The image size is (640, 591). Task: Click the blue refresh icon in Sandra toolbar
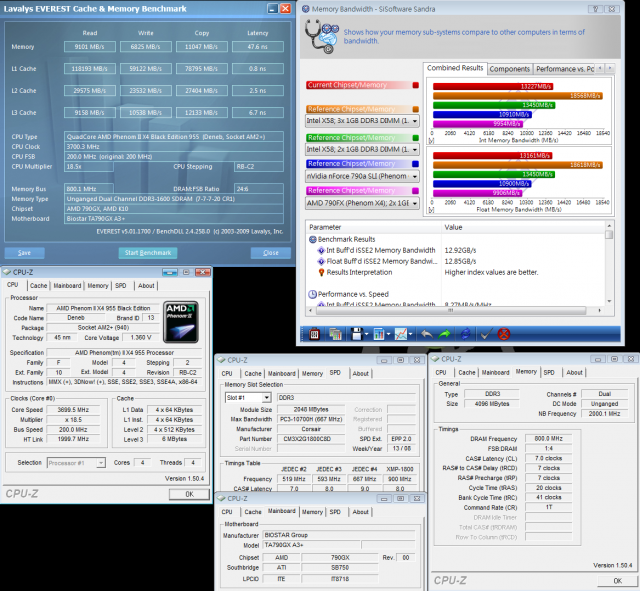[x=465, y=334]
